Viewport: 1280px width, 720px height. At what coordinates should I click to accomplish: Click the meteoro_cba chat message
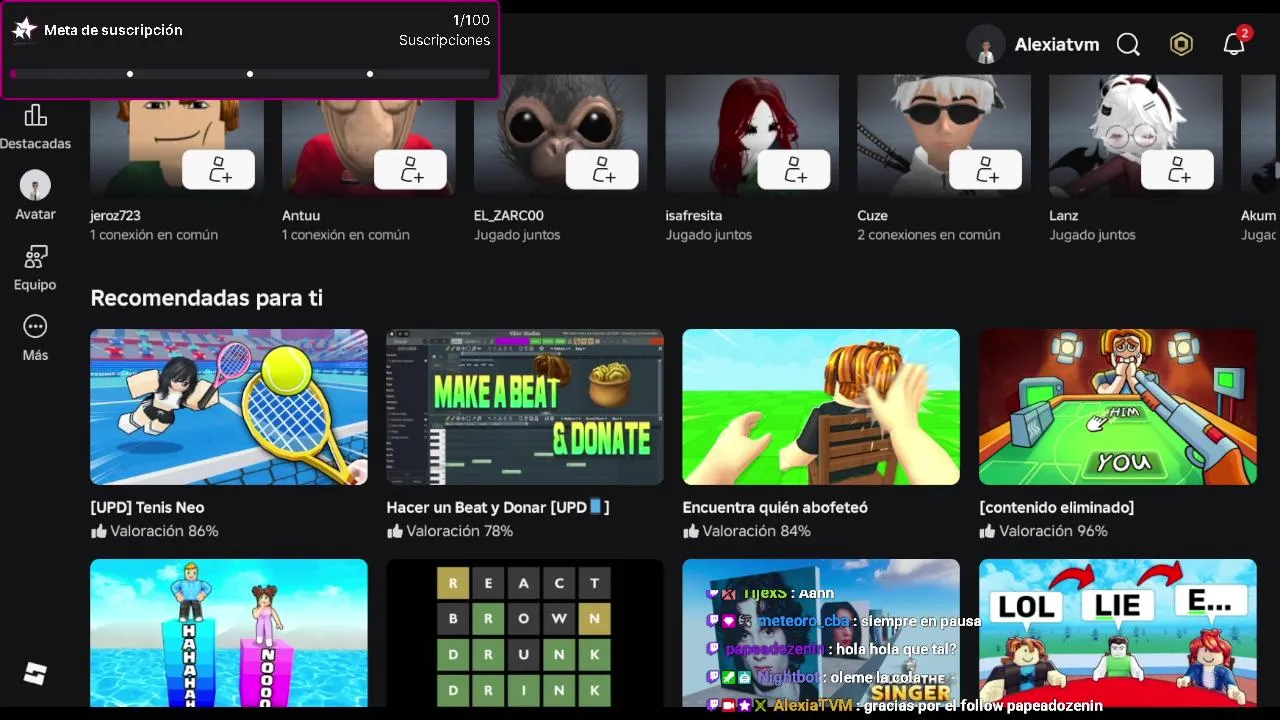pyautogui.click(x=844, y=621)
